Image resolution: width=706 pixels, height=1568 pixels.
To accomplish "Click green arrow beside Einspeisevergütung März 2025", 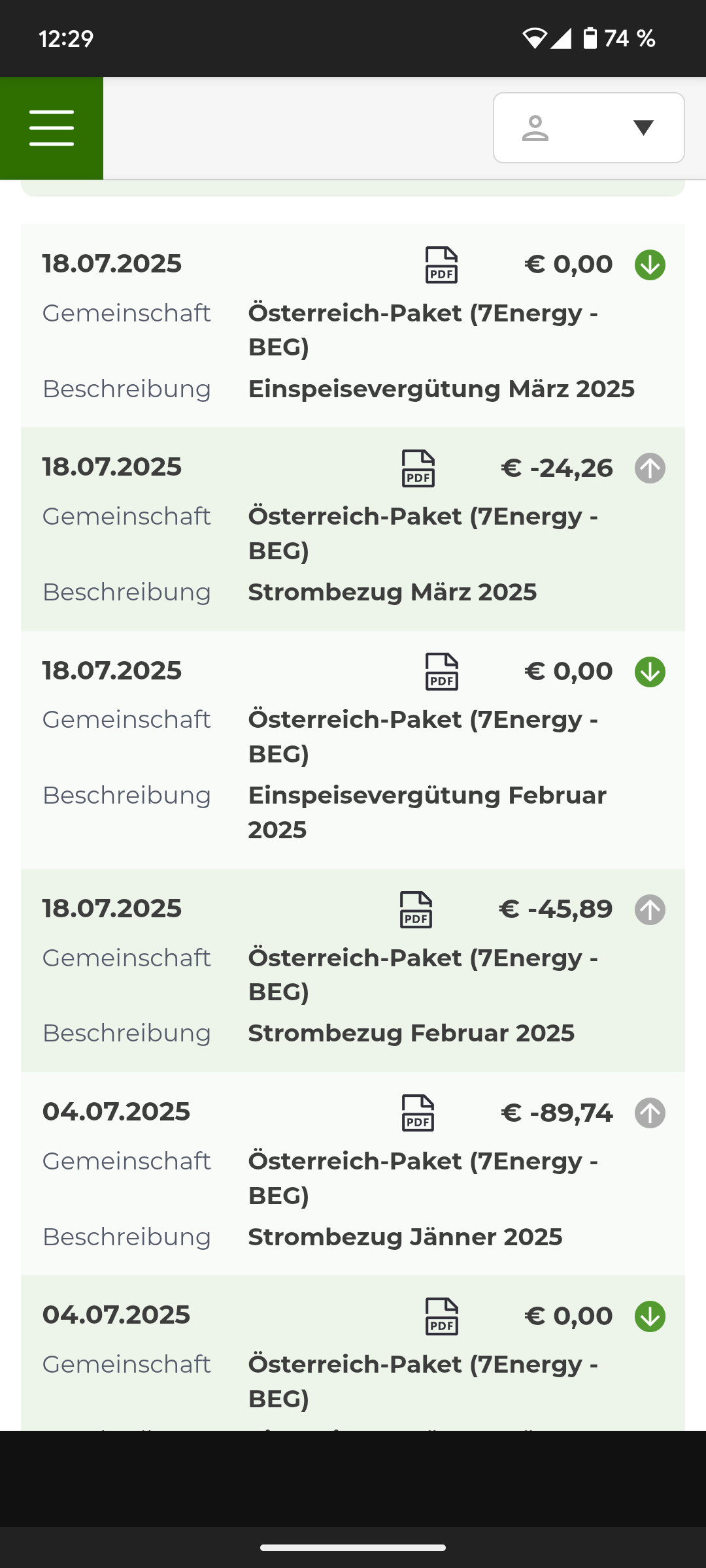I will tap(650, 265).
